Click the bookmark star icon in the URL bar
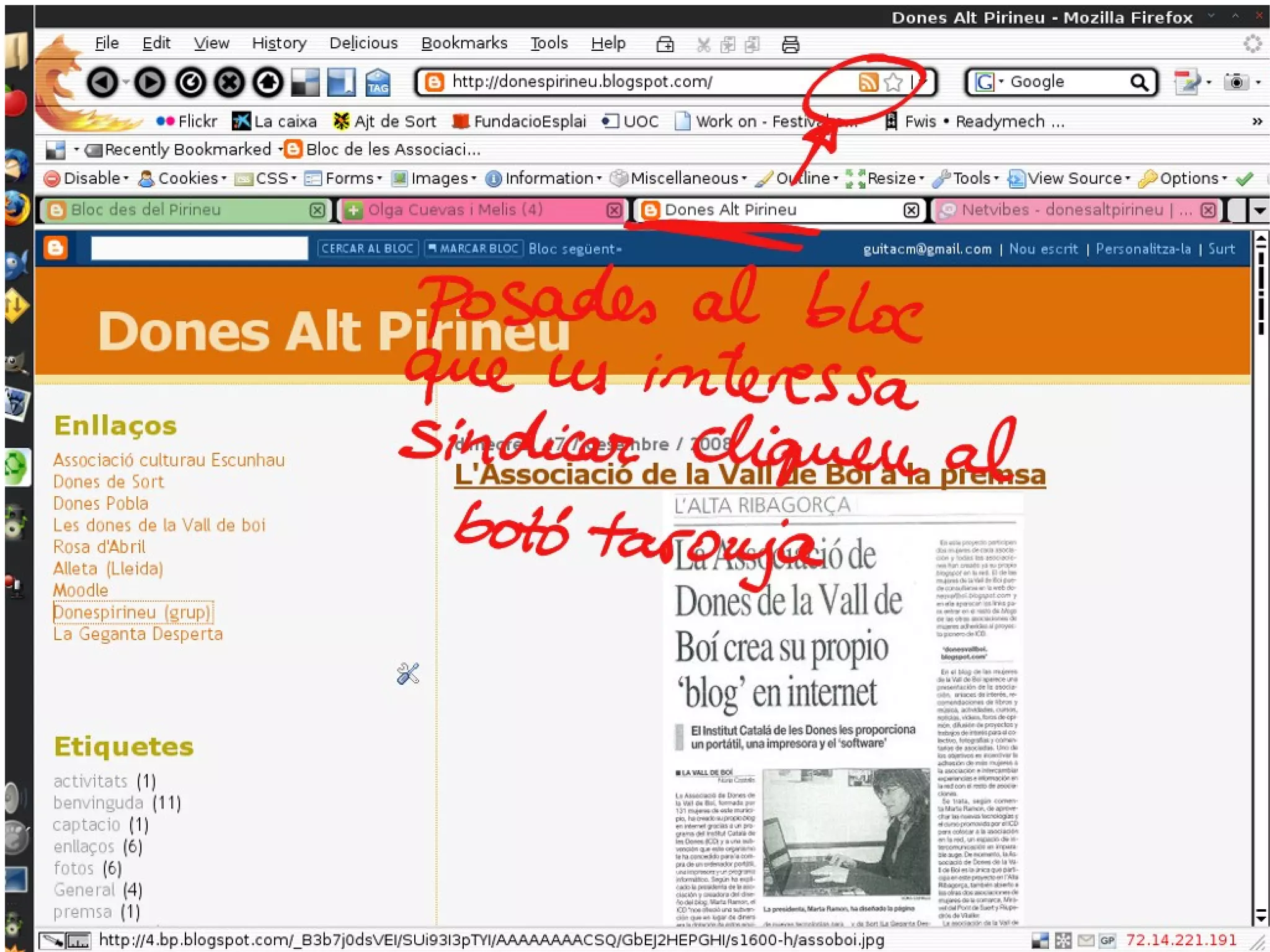 (x=894, y=82)
